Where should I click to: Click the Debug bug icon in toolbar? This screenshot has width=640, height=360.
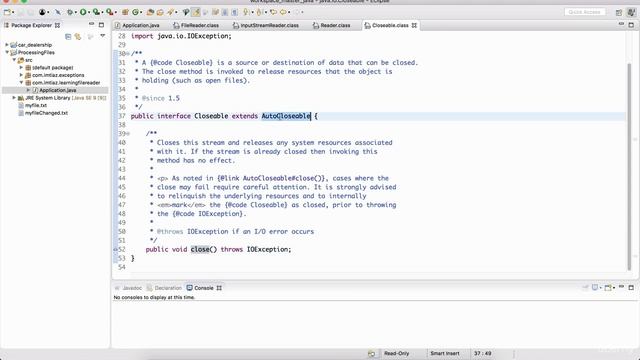[70, 12]
